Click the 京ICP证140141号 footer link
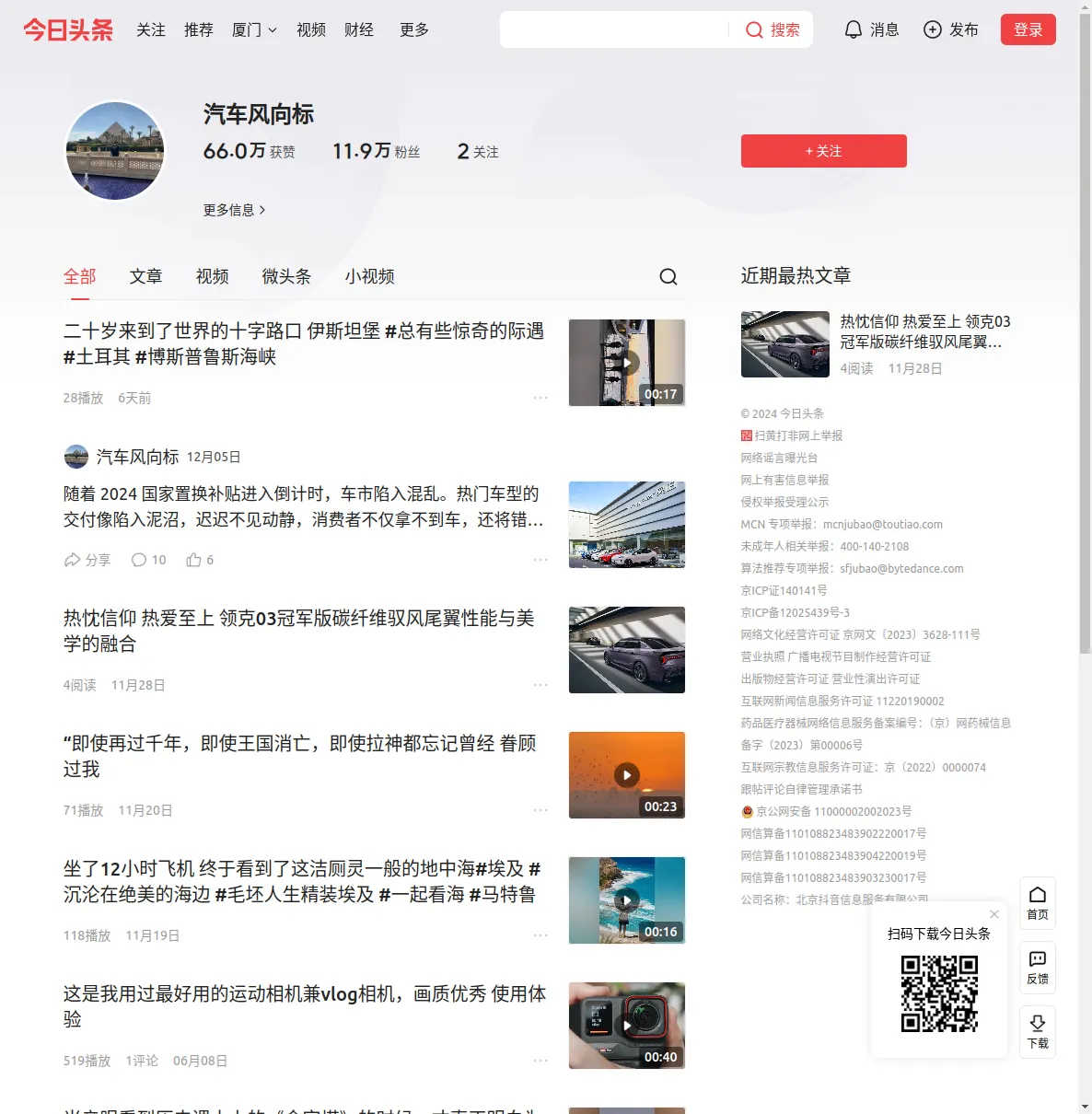This screenshot has height=1114, width=1092. pos(784,590)
